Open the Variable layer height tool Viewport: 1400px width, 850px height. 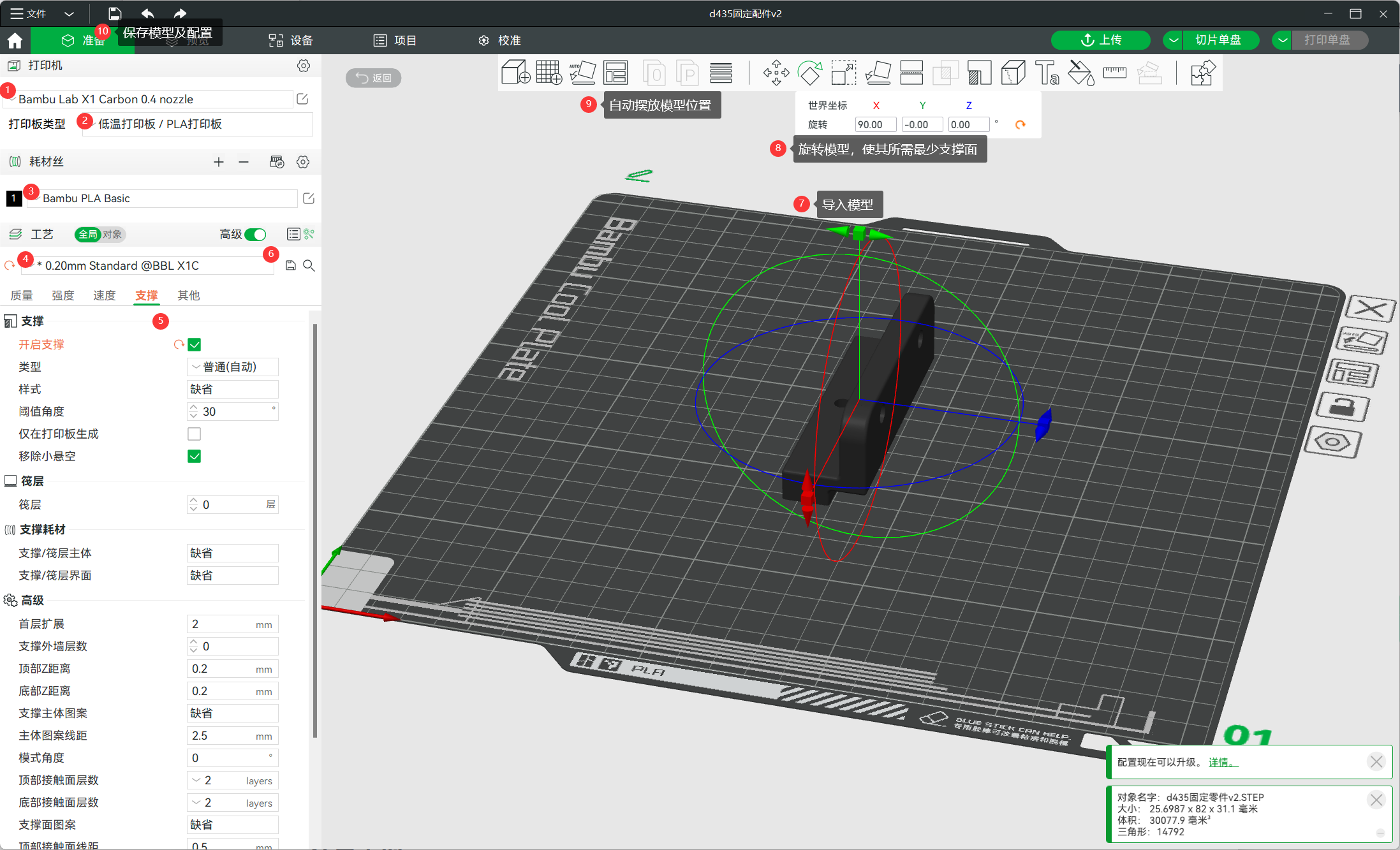(x=721, y=72)
